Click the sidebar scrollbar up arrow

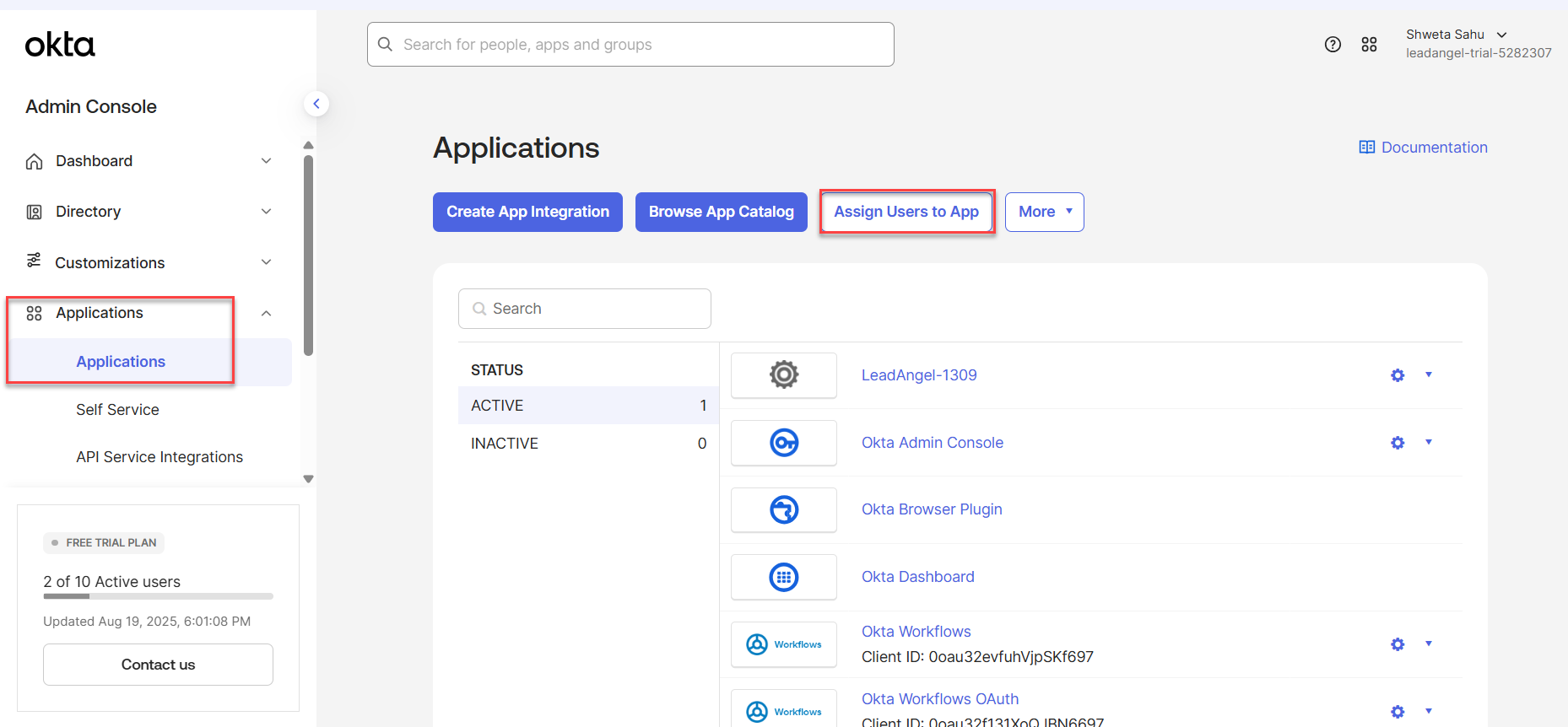[308, 145]
